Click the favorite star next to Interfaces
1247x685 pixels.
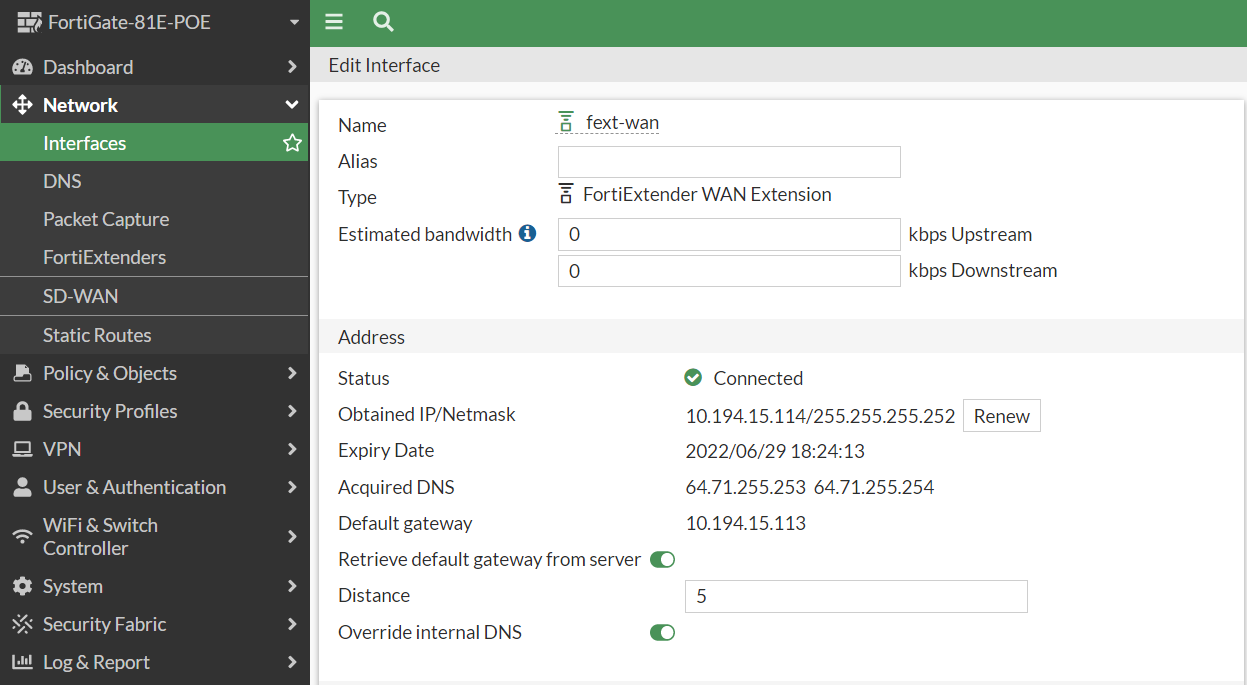(292, 143)
